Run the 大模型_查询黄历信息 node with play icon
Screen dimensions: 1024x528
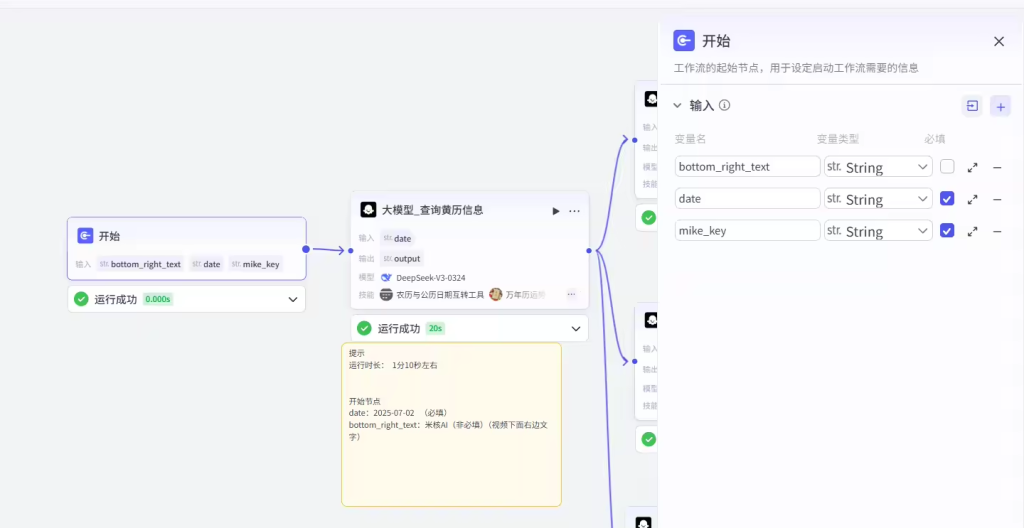click(x=556, y=211)
